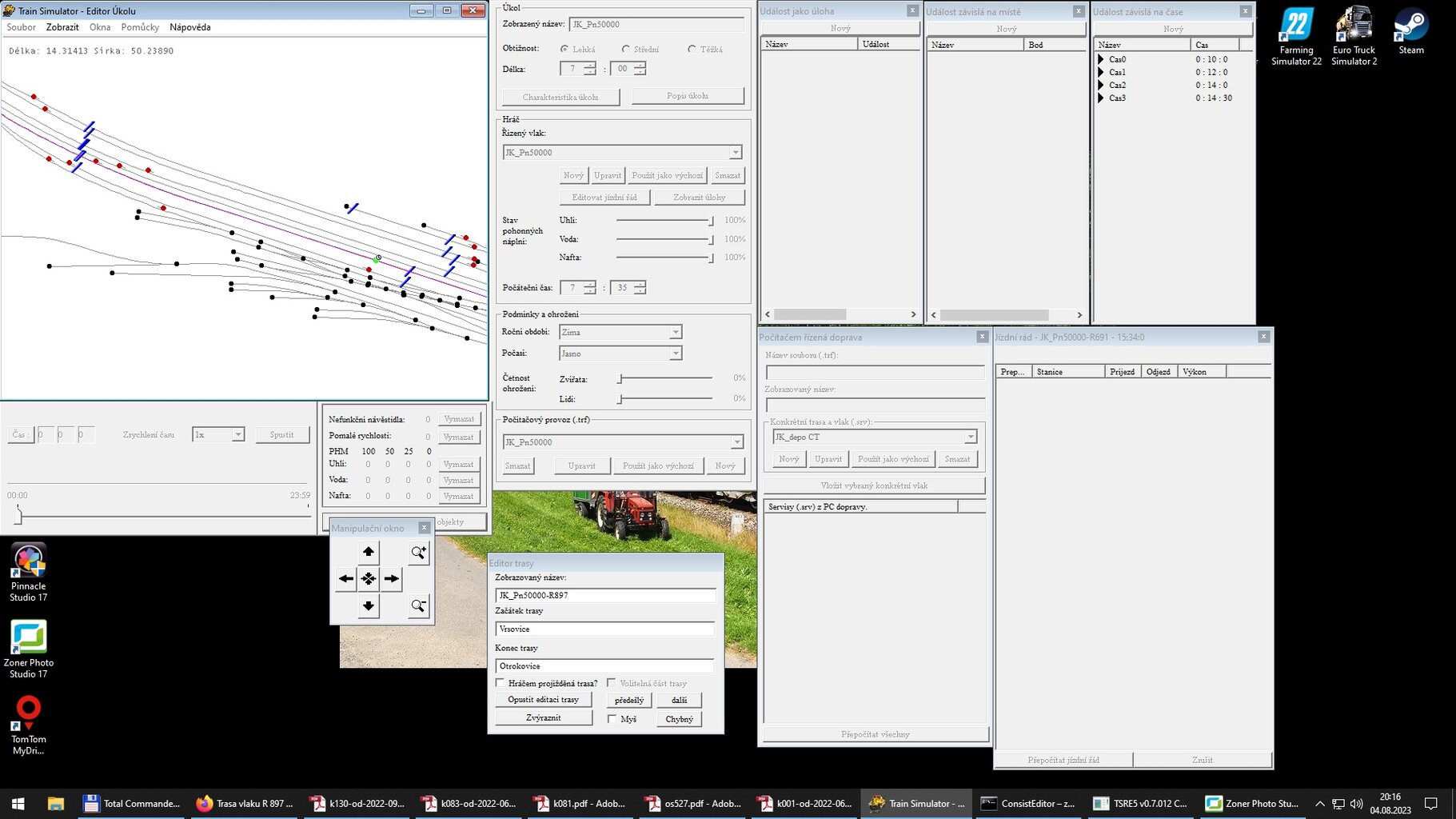
Task: Open Zoner Photo Studio 17 desktop shortcut
Action: (x=29, y=649)
